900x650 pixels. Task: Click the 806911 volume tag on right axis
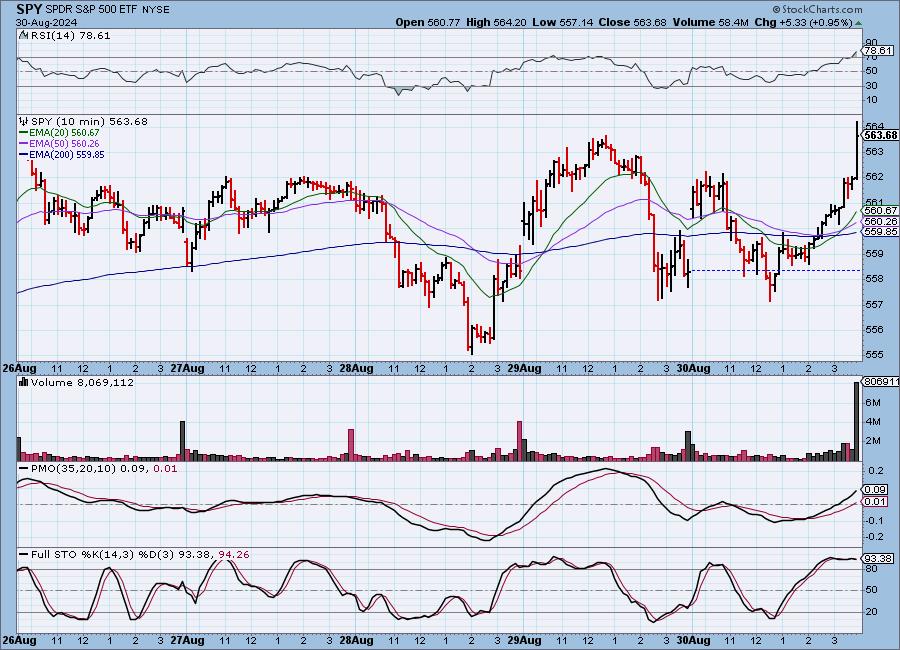881,381
